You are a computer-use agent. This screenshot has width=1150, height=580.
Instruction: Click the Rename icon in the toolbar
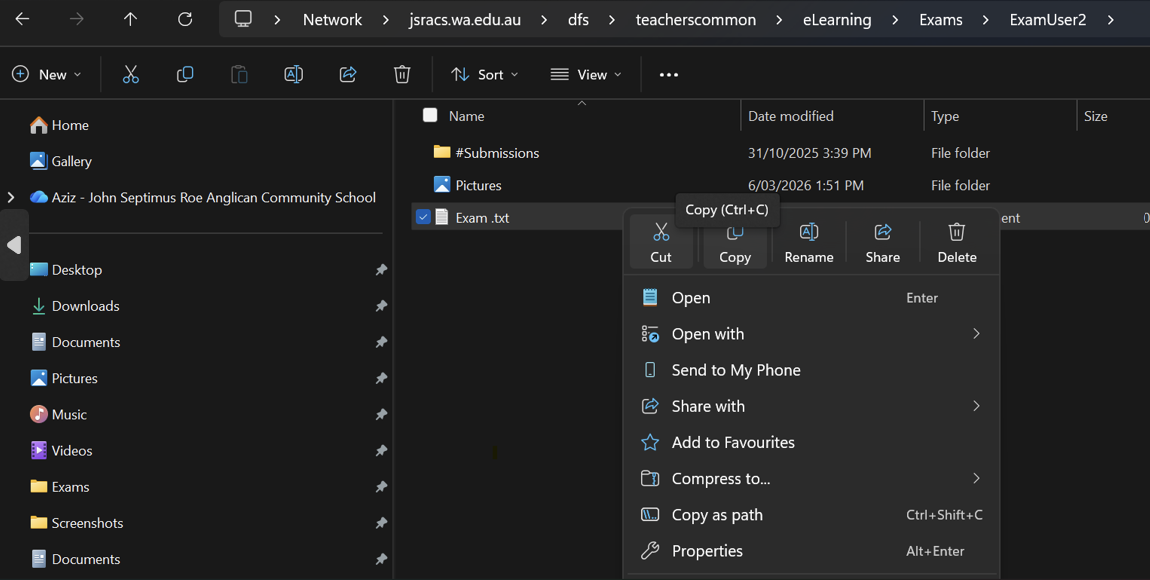293,75
